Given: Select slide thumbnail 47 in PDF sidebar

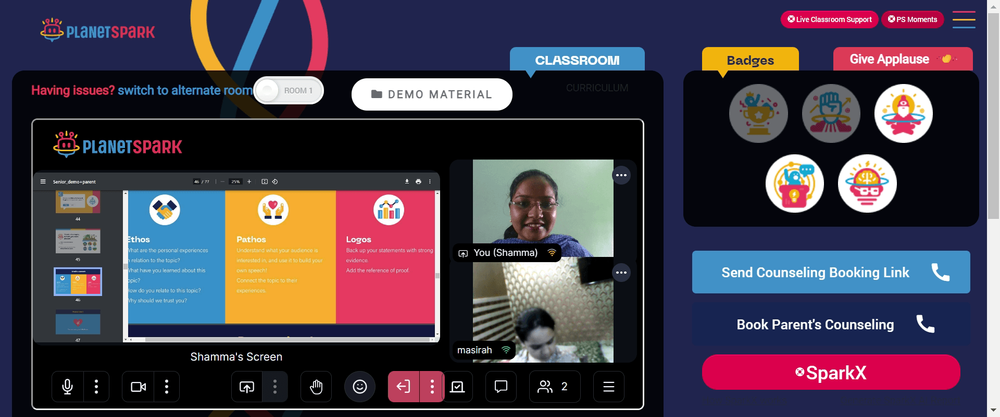Looking at the screenshot, I should (77, 322).
